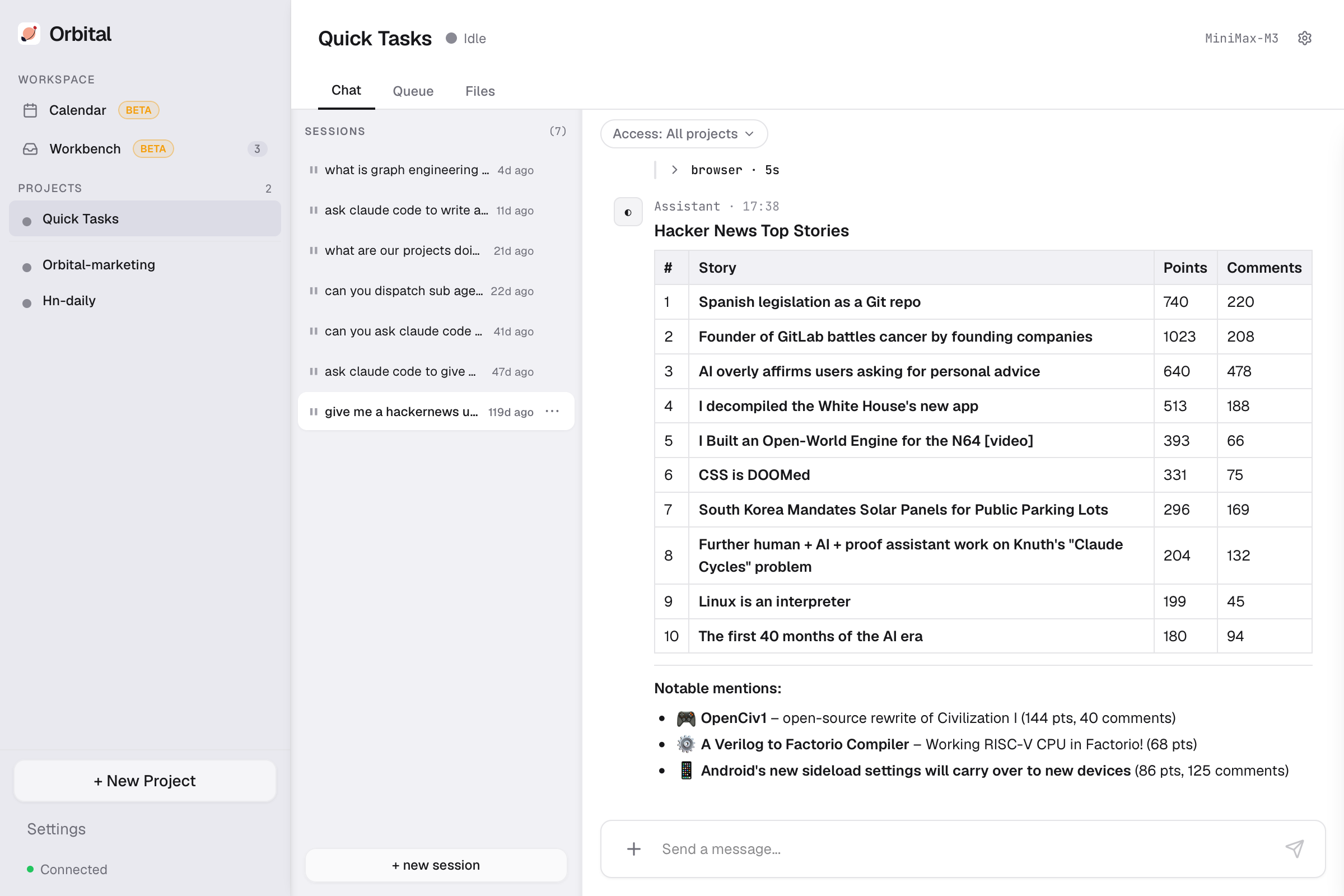Open session 'ask claude code to write a'
This screenshot has width=1344, height=896.
[x=436, y=211]
